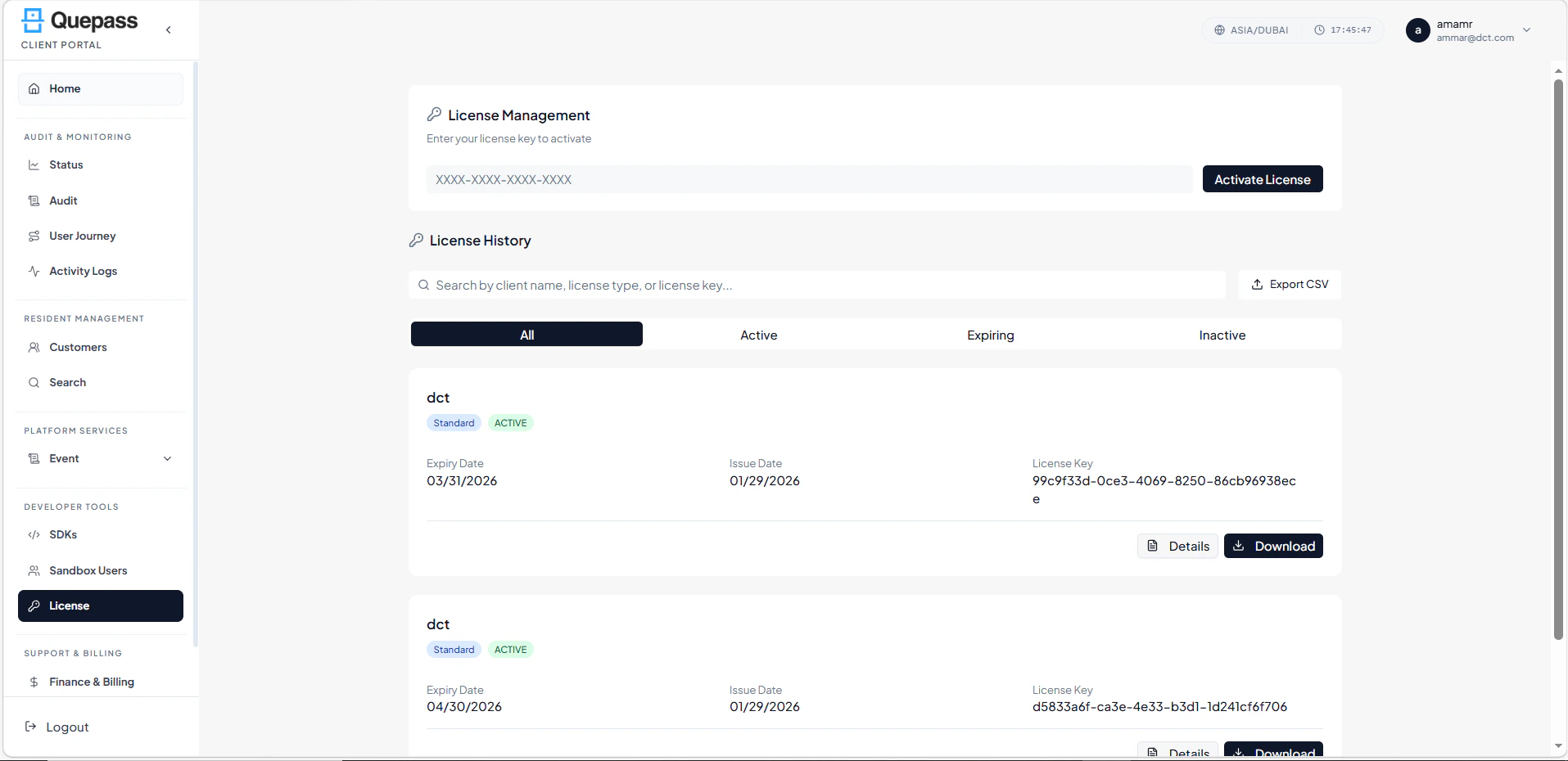Click the Standard badge on first dct license

[454, 423]
